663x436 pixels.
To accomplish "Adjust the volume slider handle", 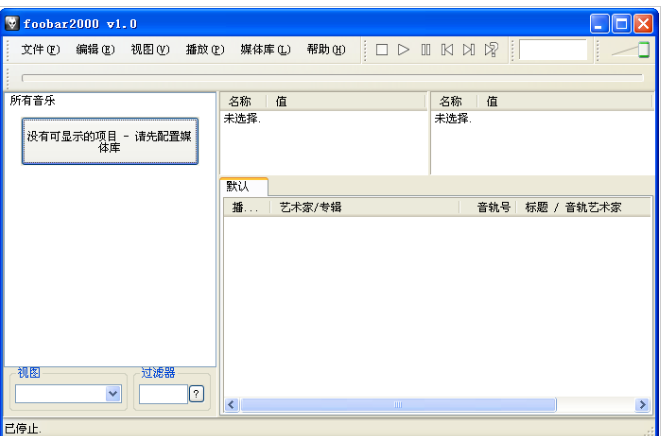I will [644, 50].
